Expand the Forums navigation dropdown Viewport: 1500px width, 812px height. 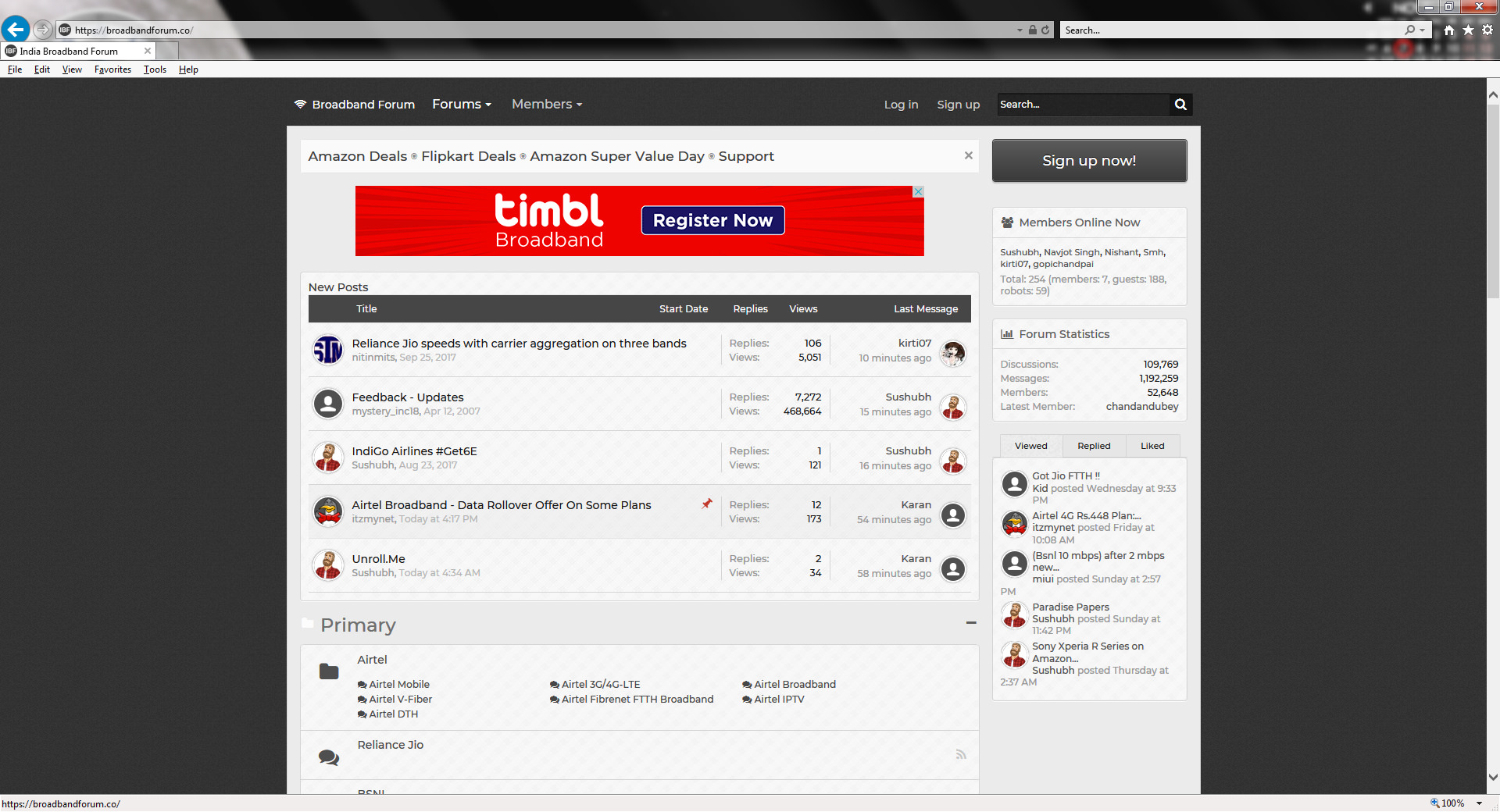(x=462, y=105)
